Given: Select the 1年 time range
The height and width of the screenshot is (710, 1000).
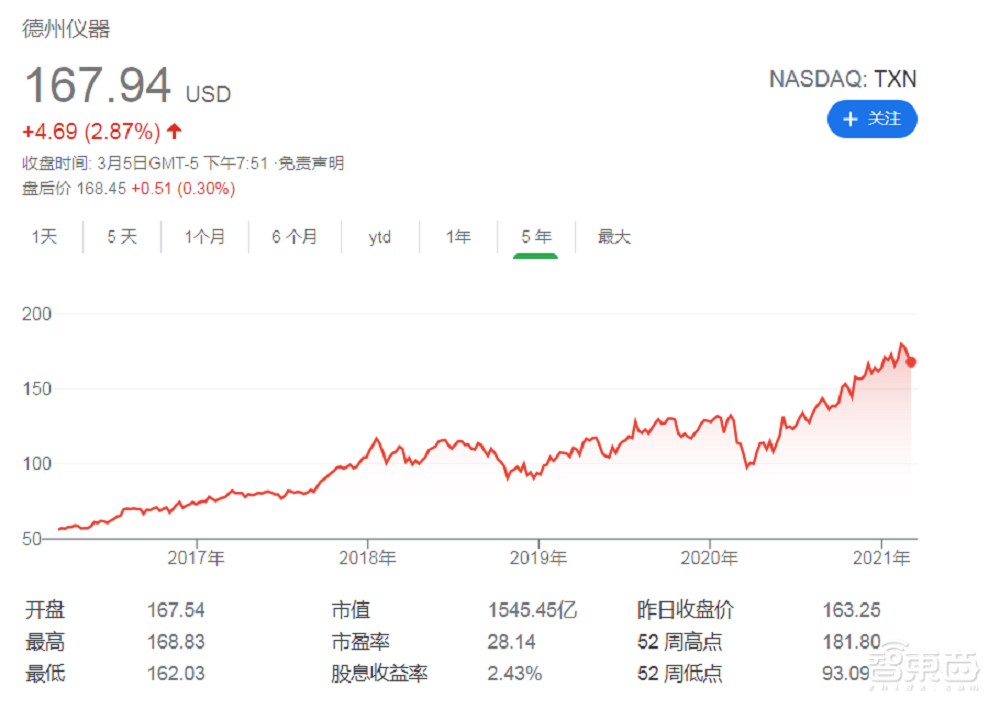Looking at the screenshot, I should pyautogui.click(x=457, y=237).
